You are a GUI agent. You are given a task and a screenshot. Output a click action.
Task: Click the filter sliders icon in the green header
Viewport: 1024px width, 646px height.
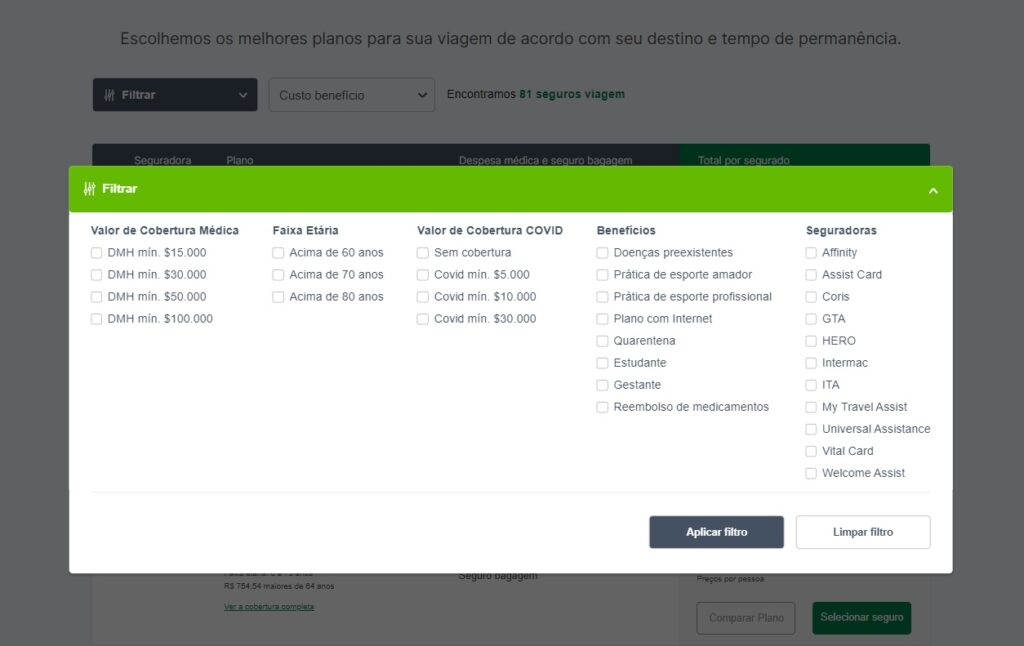91,188
